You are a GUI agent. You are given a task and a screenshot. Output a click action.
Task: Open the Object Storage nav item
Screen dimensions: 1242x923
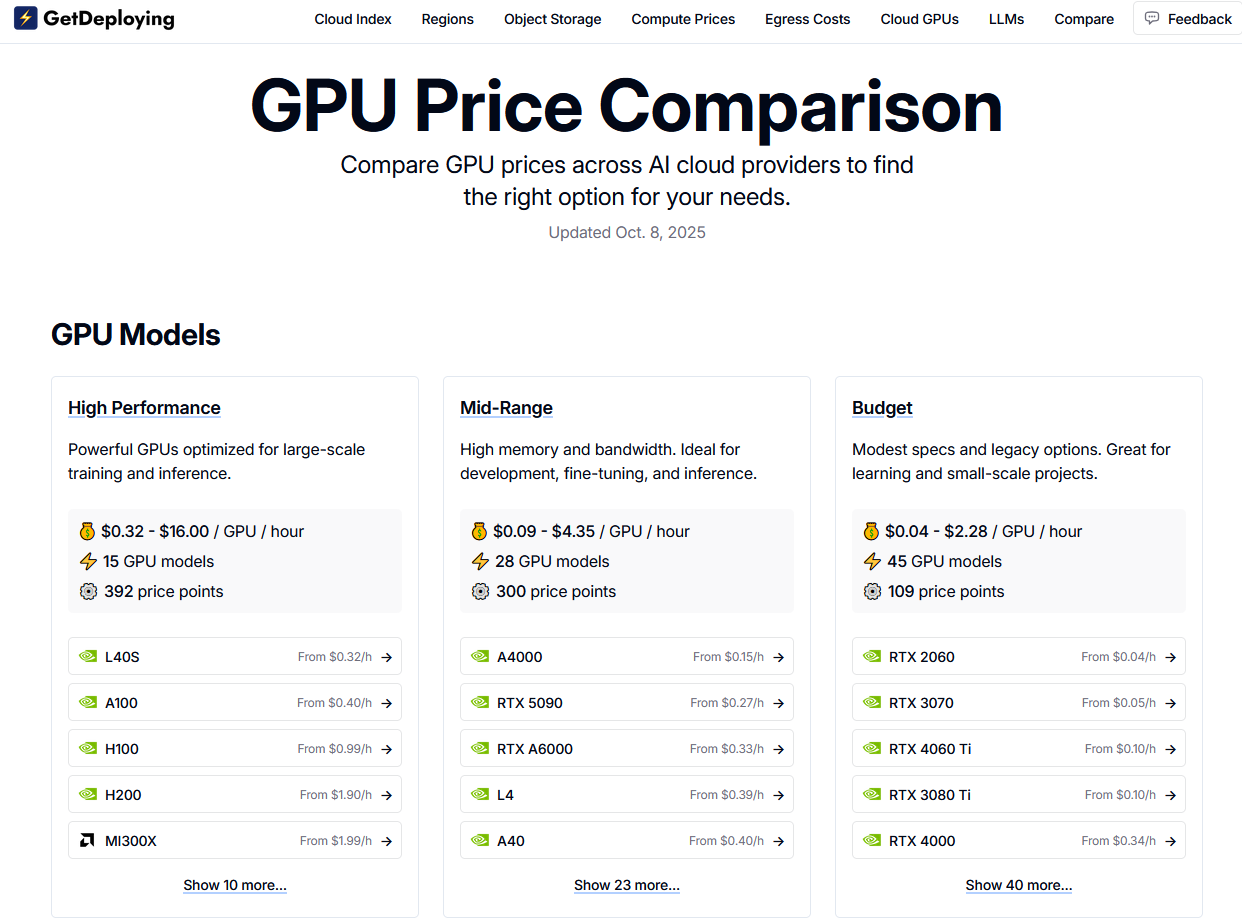(x=553, y=19)
